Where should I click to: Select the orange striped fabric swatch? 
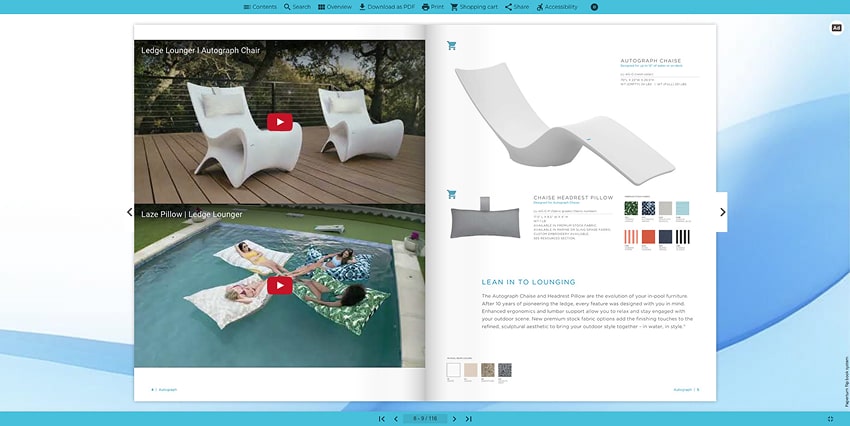[x=631, y=237]
